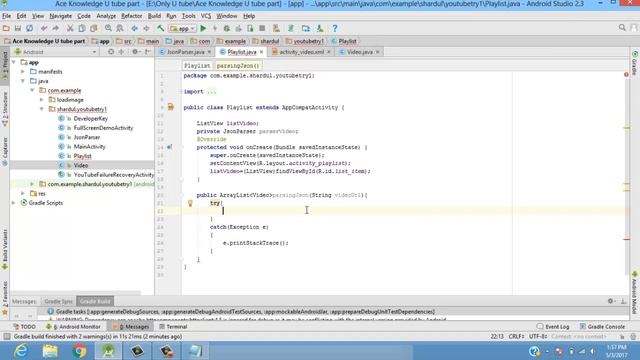The width and height of the screenshot is (640, 360).
Task: Click the Cut scissors icon
Action: click(70, 28)
